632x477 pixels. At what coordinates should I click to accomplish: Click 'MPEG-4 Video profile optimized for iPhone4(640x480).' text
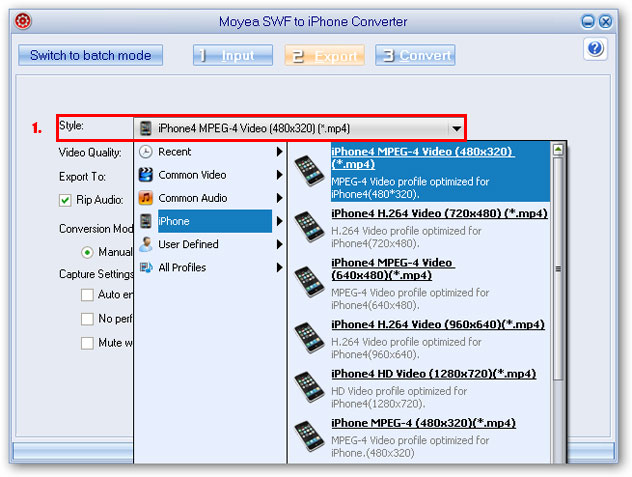pyautogui.click(x=410, y=299)
